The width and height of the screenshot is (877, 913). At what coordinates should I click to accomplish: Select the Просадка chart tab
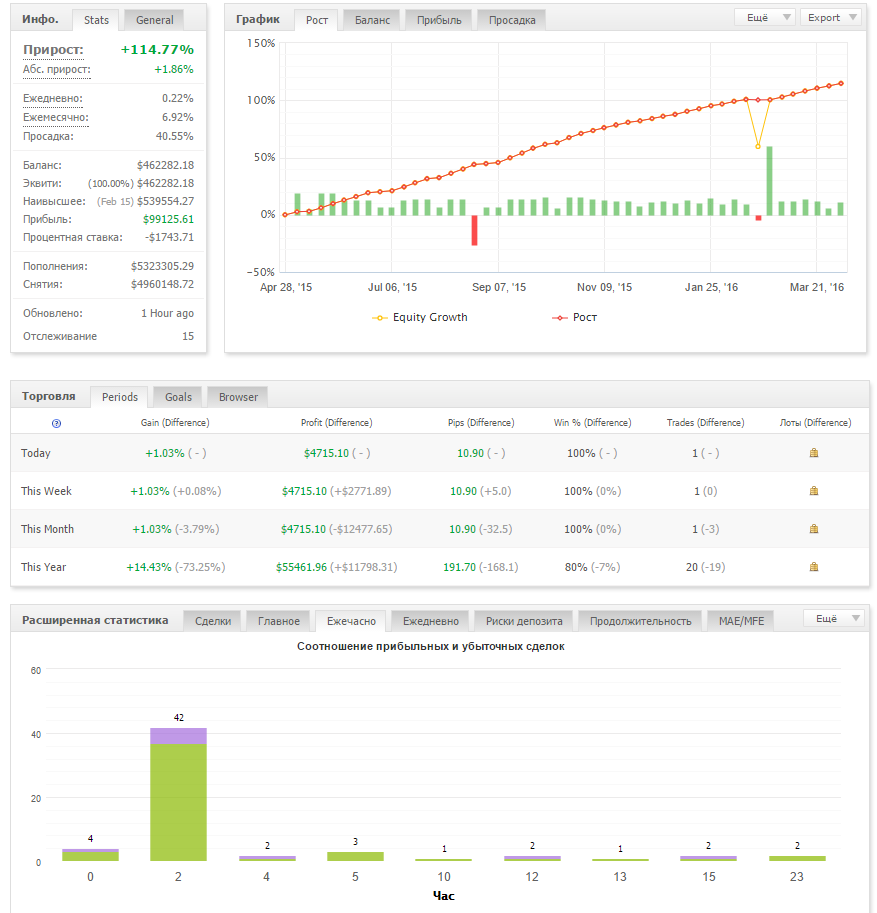click(x=512, y=20)
